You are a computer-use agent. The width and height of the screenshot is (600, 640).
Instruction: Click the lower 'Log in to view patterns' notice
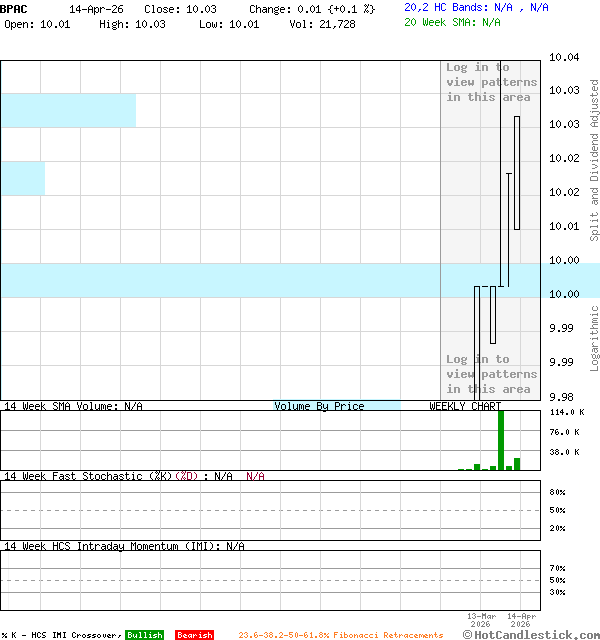pos(491,374)
